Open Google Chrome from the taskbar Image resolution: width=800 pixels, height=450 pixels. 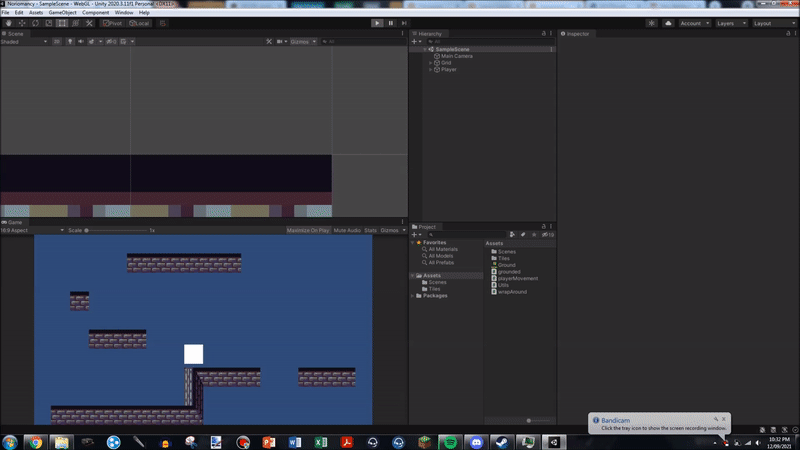pyautogui.click(x=35, y=441)
